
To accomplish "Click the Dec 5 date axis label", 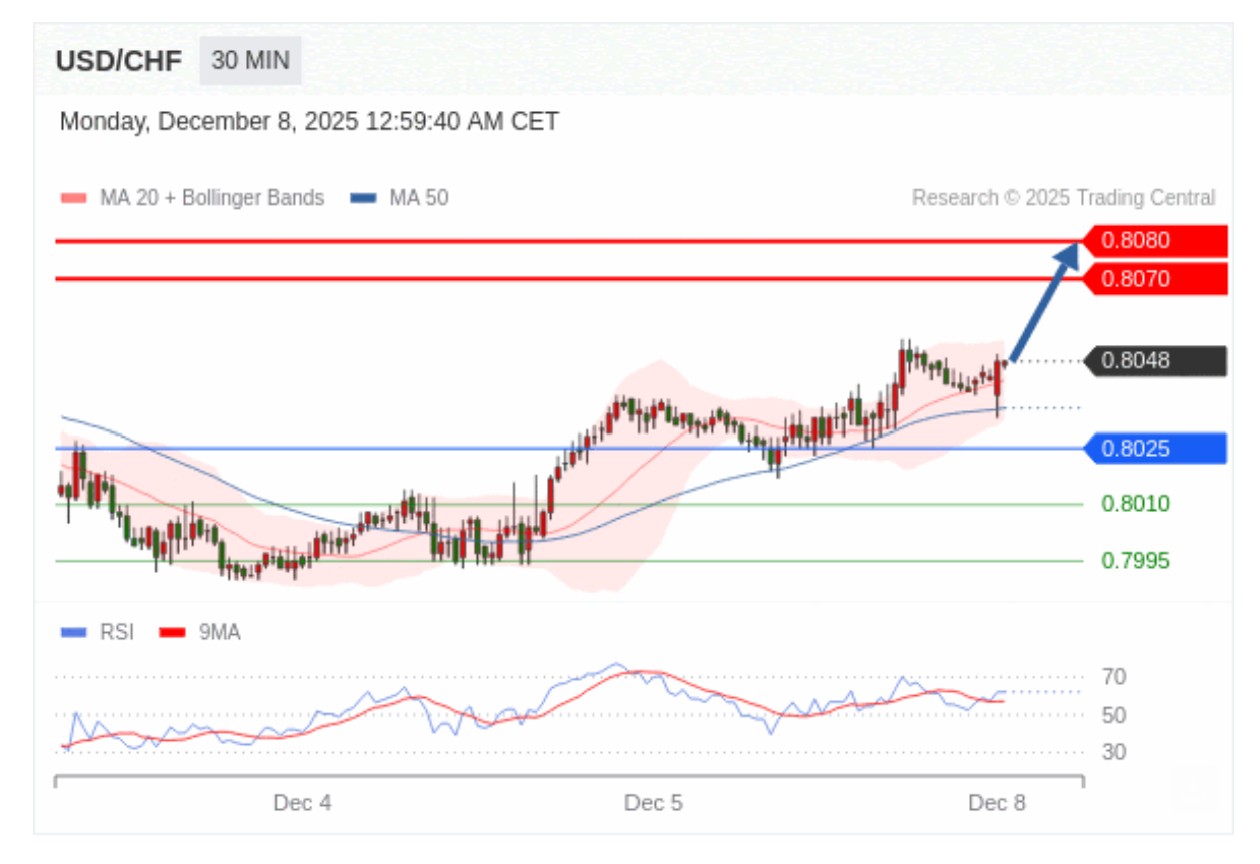I will [x=653, y=803].
